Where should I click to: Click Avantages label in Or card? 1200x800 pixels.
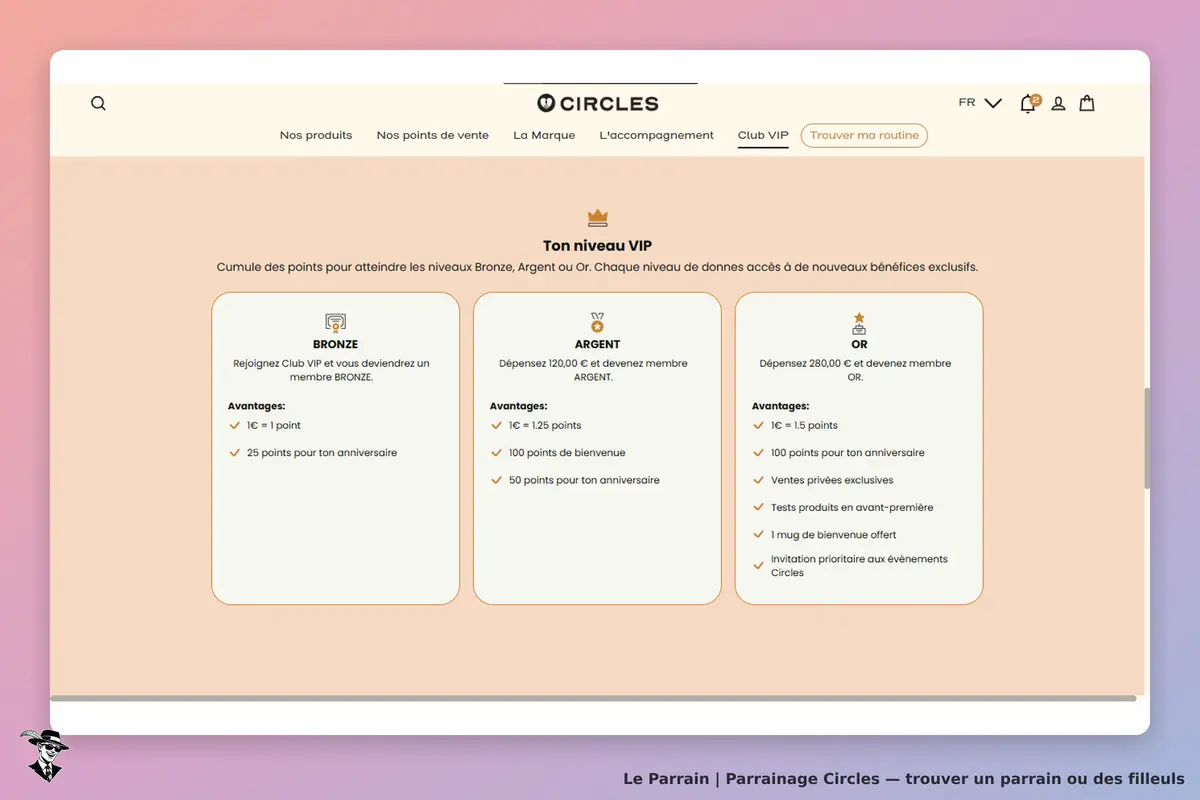coord(781,406)
